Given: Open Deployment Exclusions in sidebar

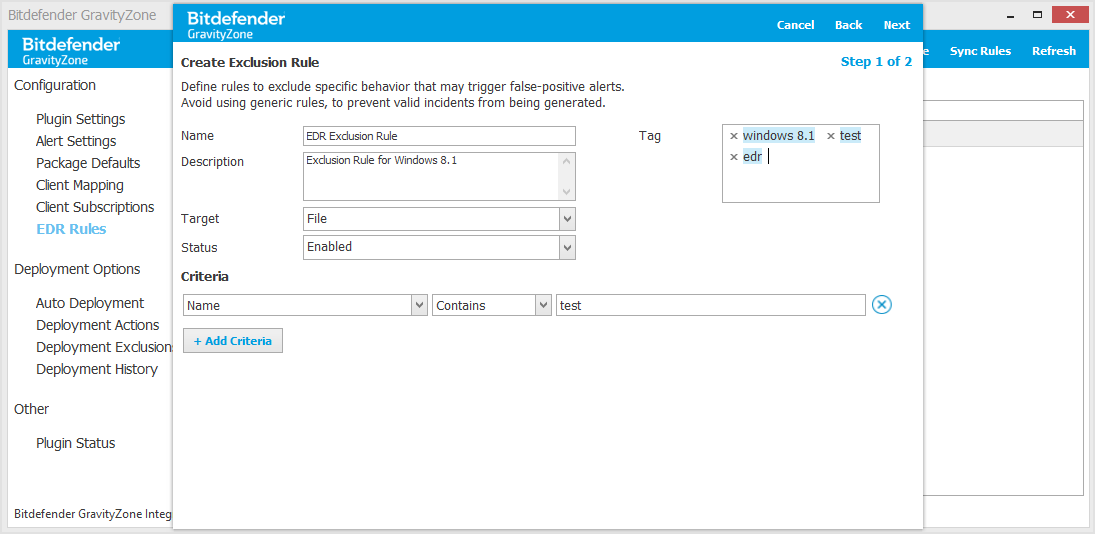Looking at the screenshot, I should (x=104, y=347).
